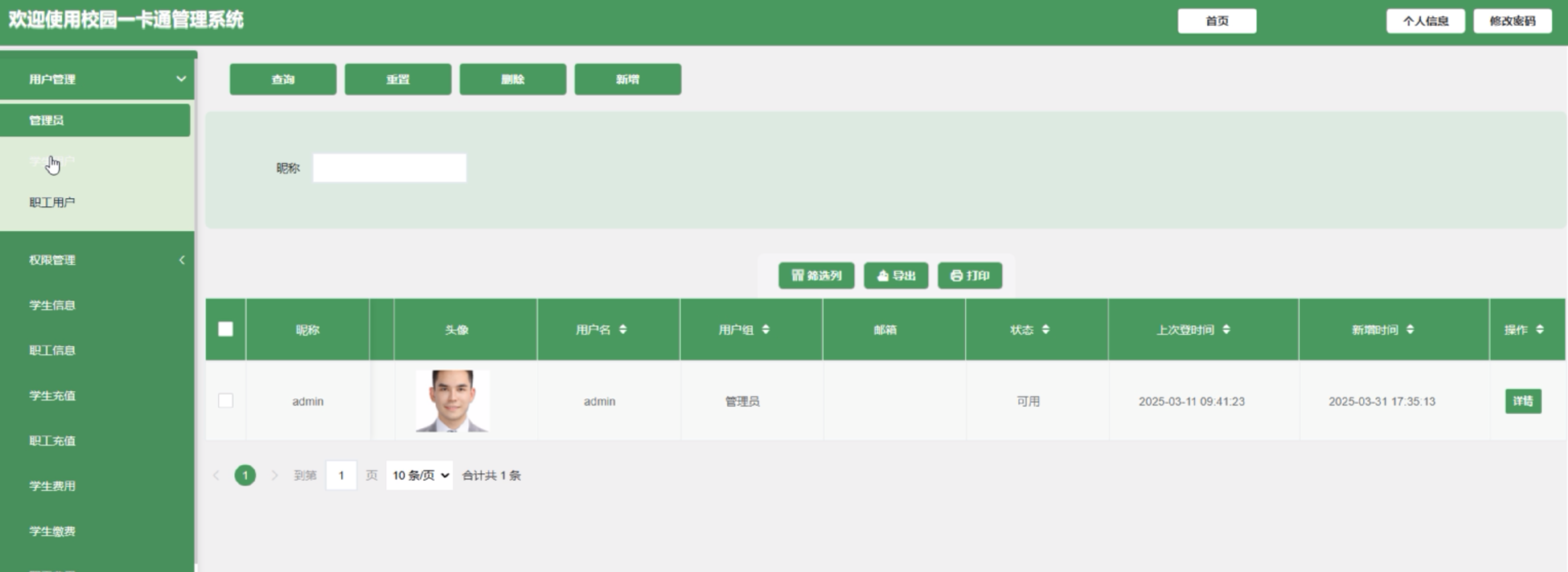Image resolution: width=1568 pixels, height=572 pixels.
Task: Check the admin row checkbox
Action: pos(225,401)
